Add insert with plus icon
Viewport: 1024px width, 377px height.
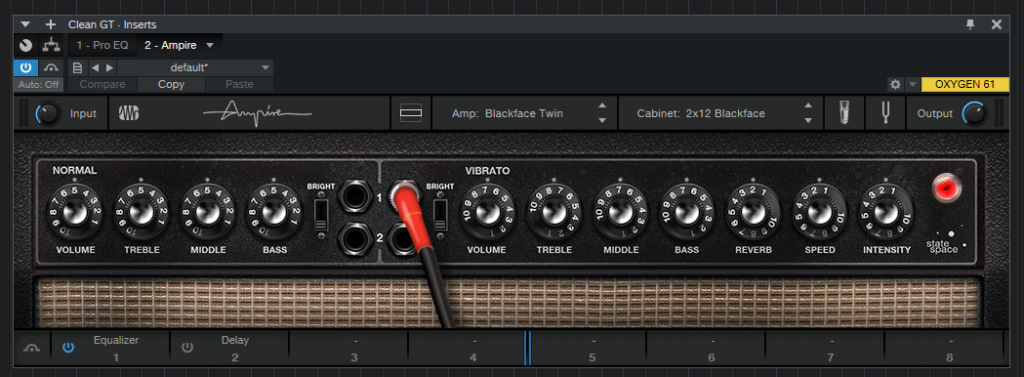tap(50, 25)
